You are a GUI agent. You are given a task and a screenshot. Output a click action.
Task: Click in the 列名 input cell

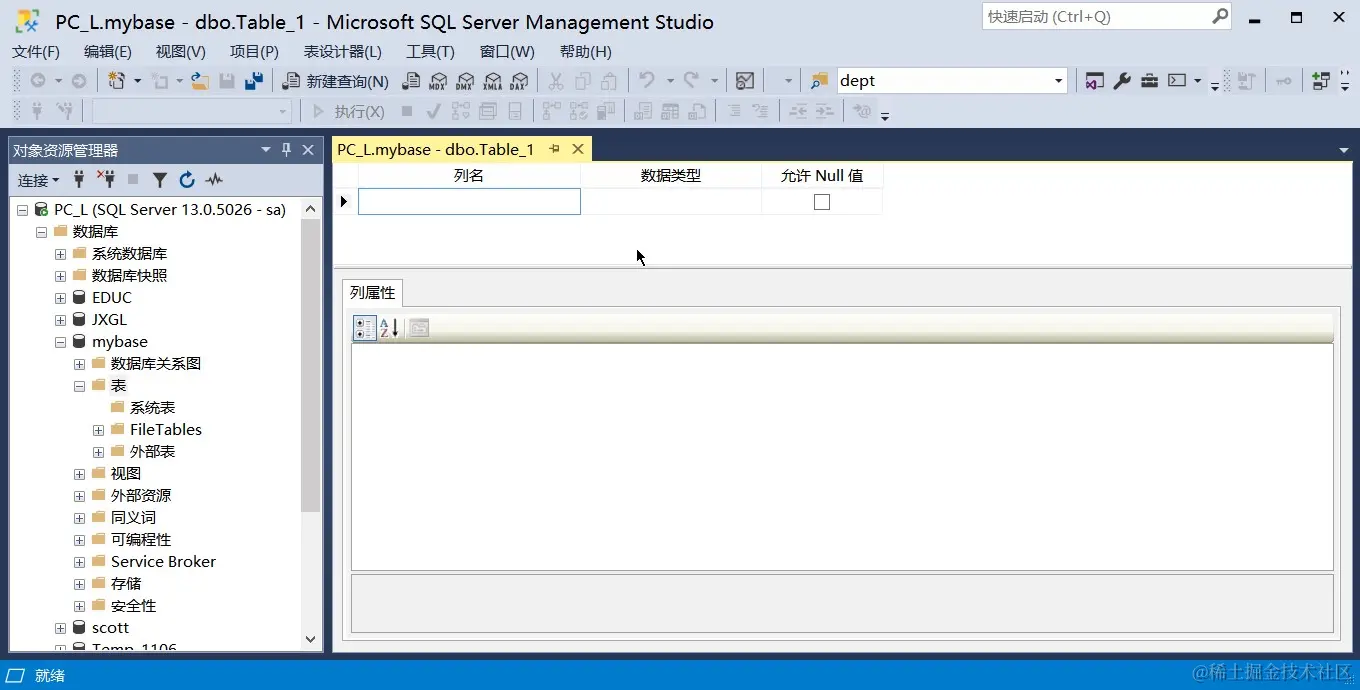click(x=469, y=202)
